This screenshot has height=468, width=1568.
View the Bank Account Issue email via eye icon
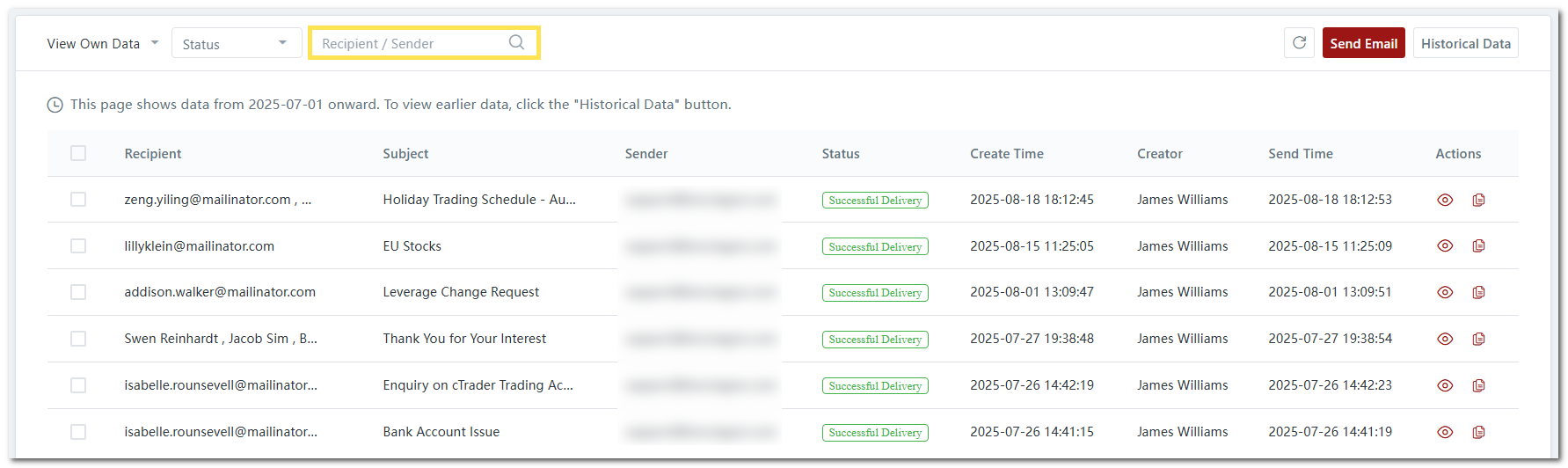coord(1444,432)
